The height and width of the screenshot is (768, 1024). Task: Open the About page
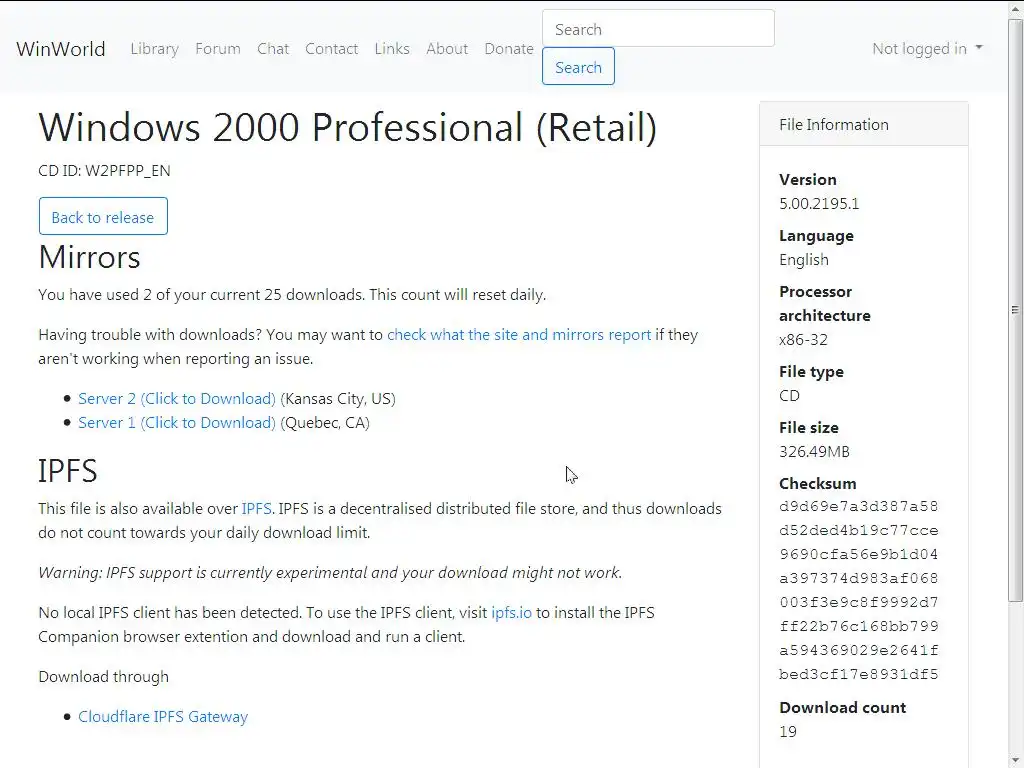447,49
